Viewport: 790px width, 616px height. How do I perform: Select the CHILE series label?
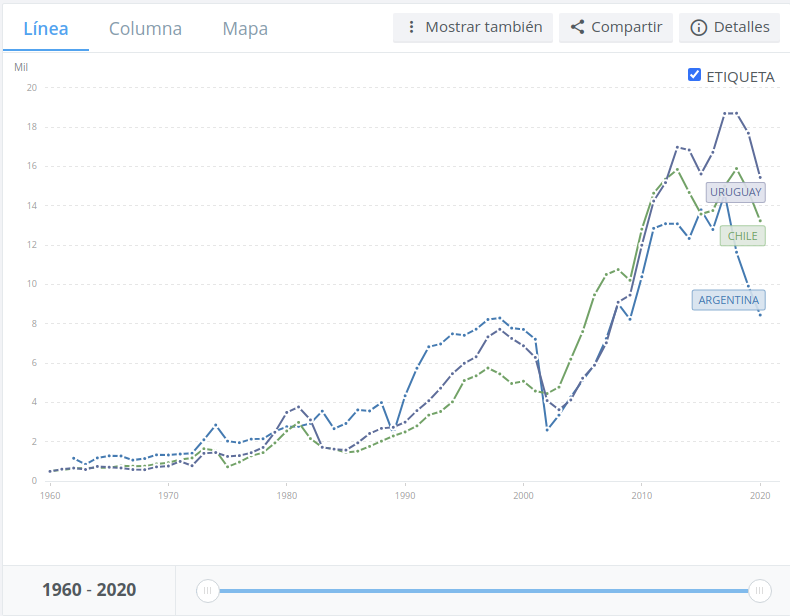click(x=742, y=236)
